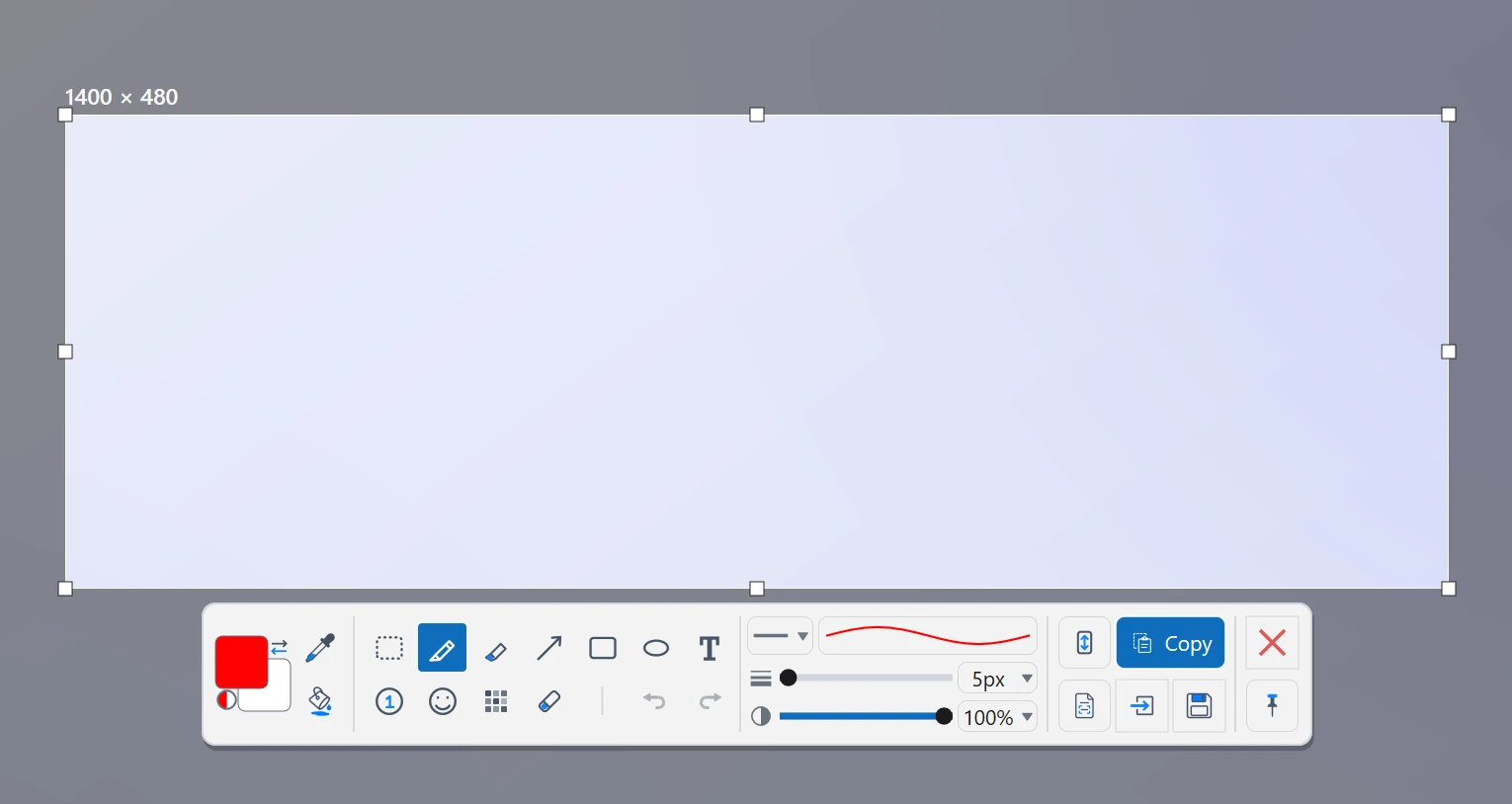1512x804 pixels.
Task: Select the dashed rectangle selection tool
Action: coord(389,648)
